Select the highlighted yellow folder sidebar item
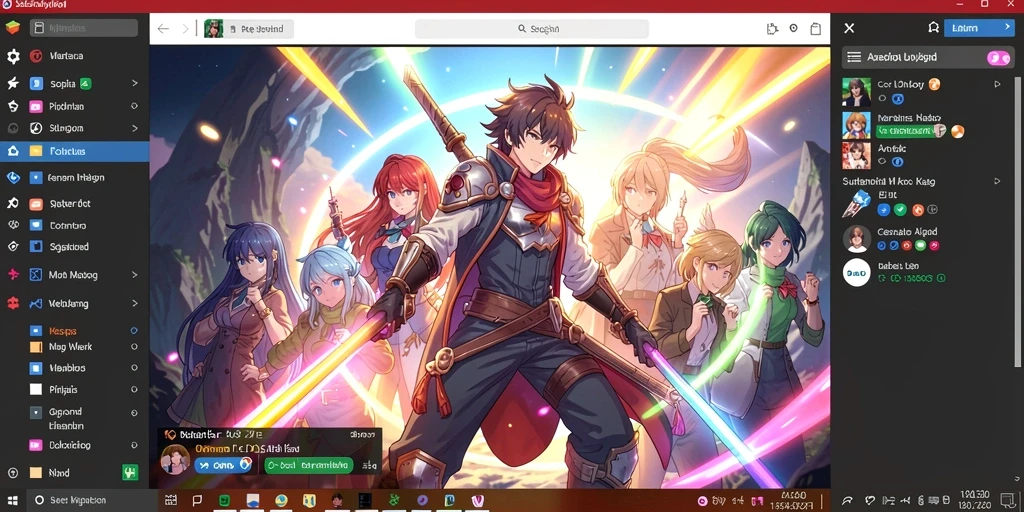1024x512 pixels. coord(74,152)
